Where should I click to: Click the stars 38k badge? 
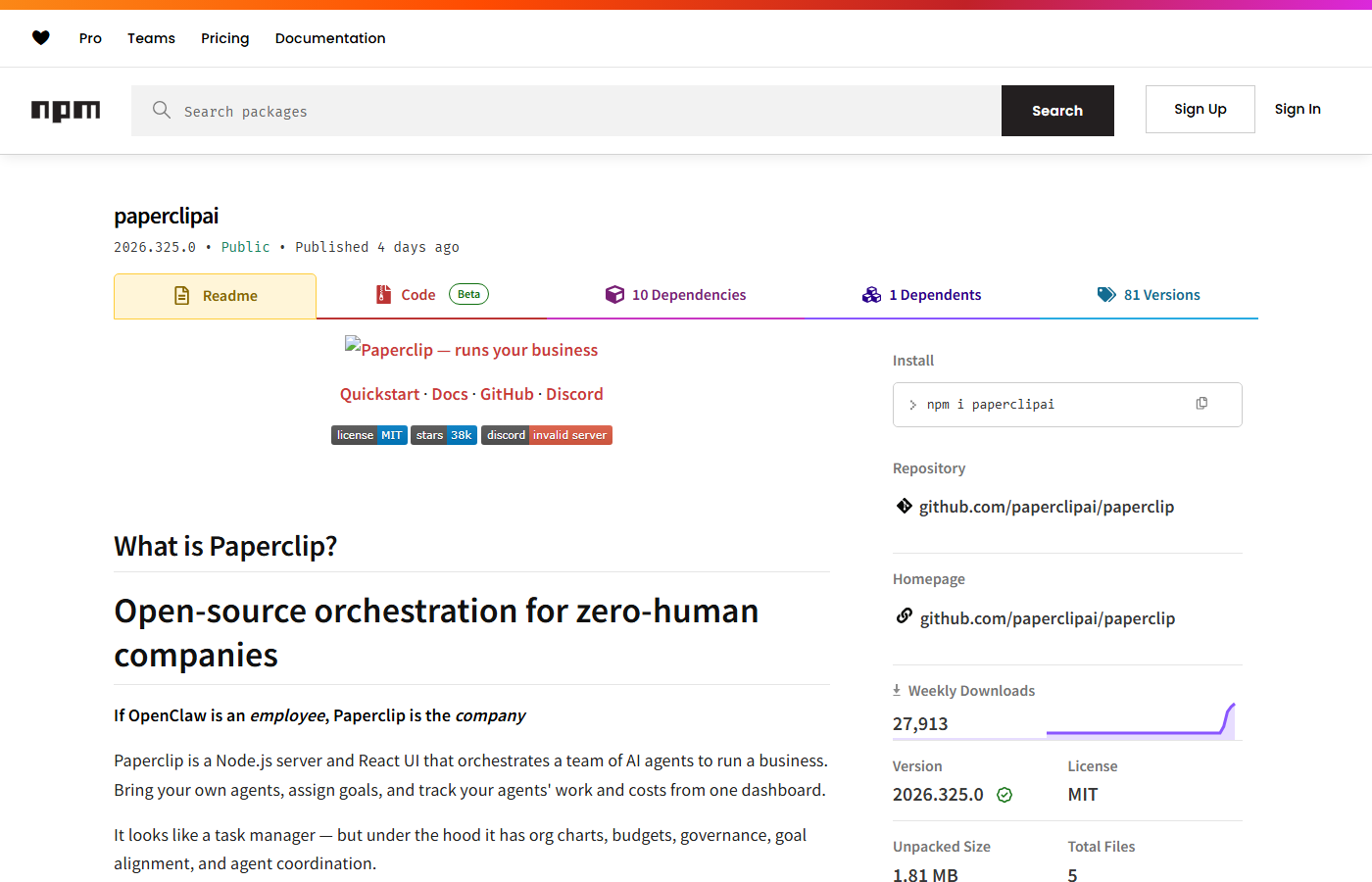[444, 435]
